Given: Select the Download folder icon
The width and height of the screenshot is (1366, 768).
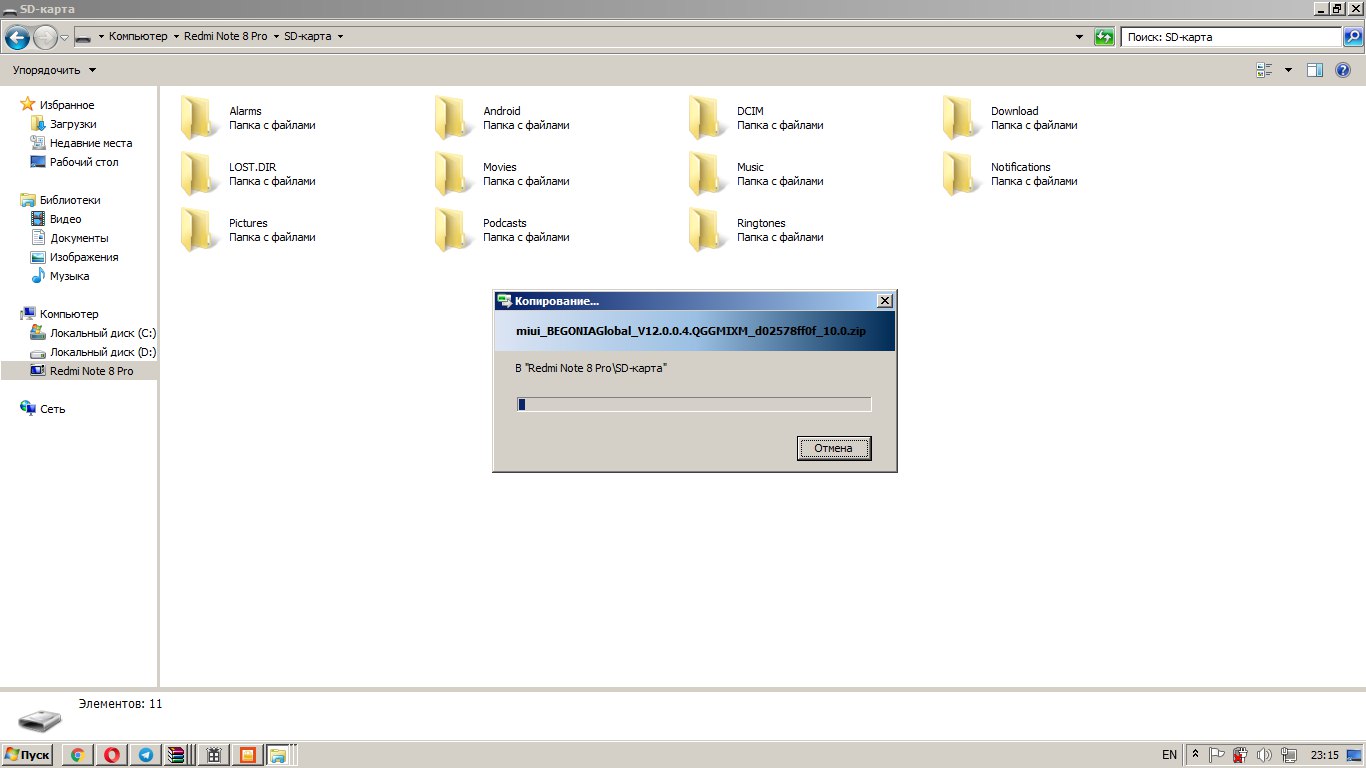Looking at the screenshot, I should (962, 118).
